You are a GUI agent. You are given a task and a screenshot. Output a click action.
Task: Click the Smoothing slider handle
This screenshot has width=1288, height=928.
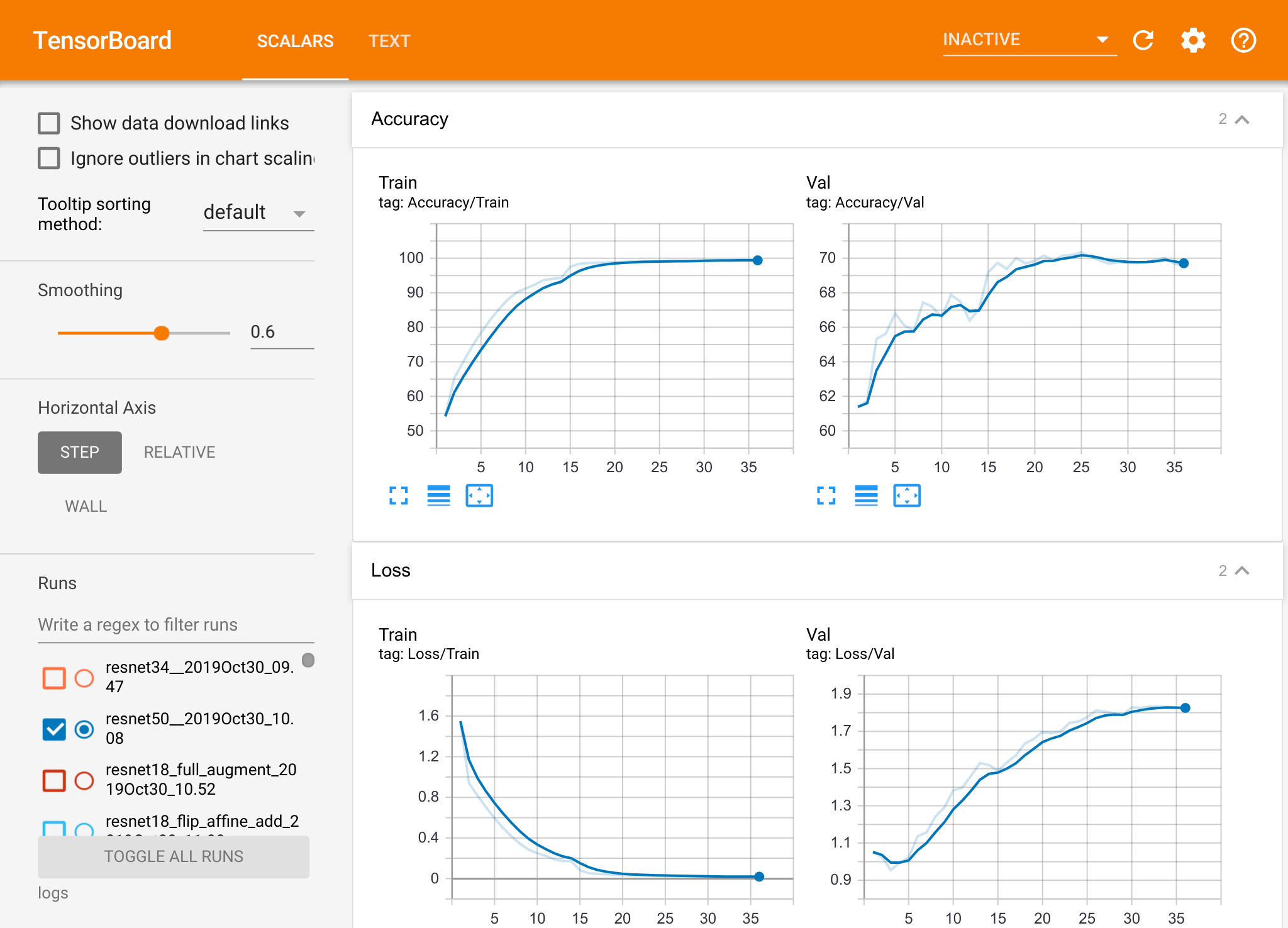(x=162, y=333)
